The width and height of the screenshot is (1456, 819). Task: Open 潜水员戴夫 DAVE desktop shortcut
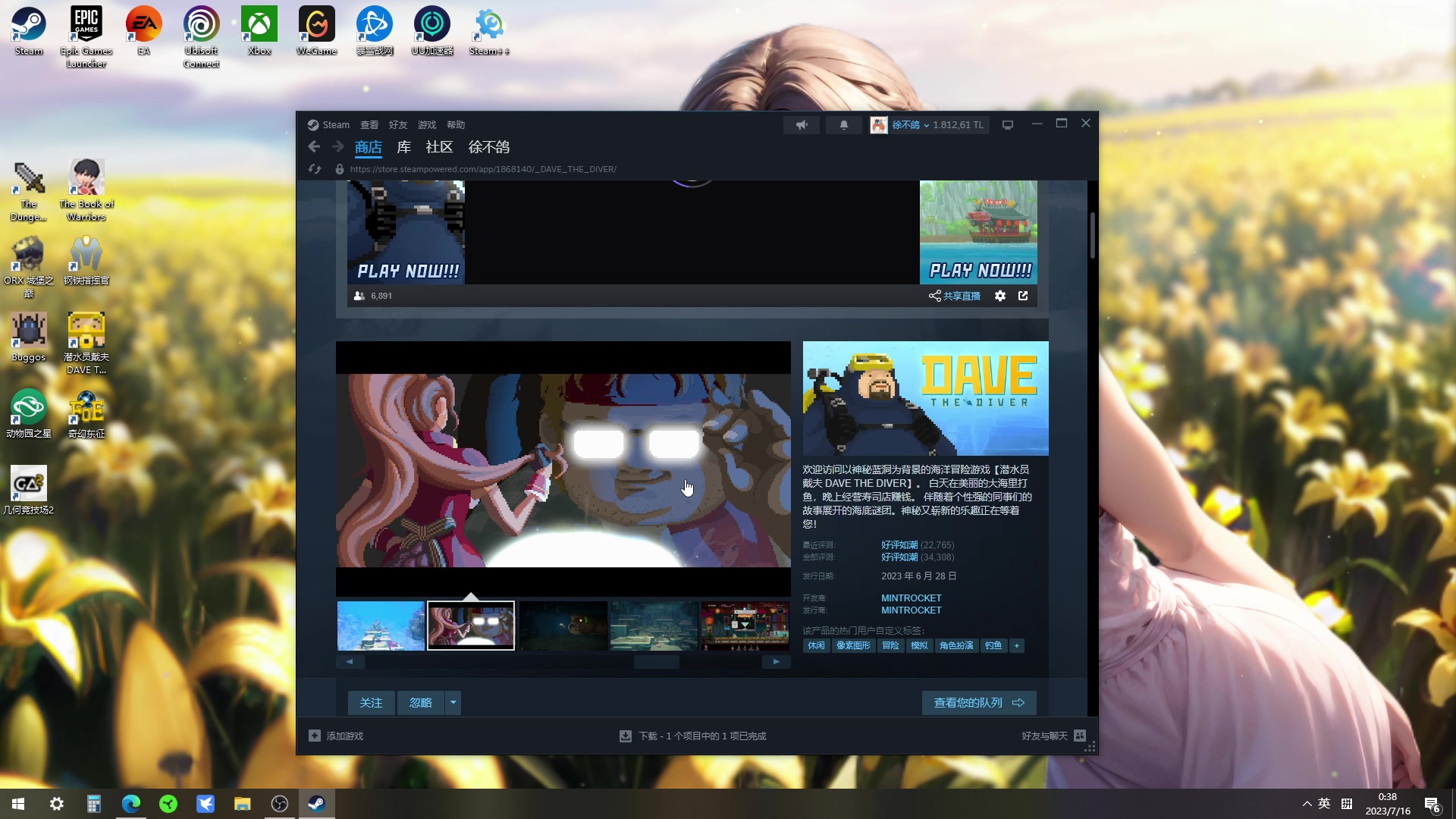[x=86, y=344]
